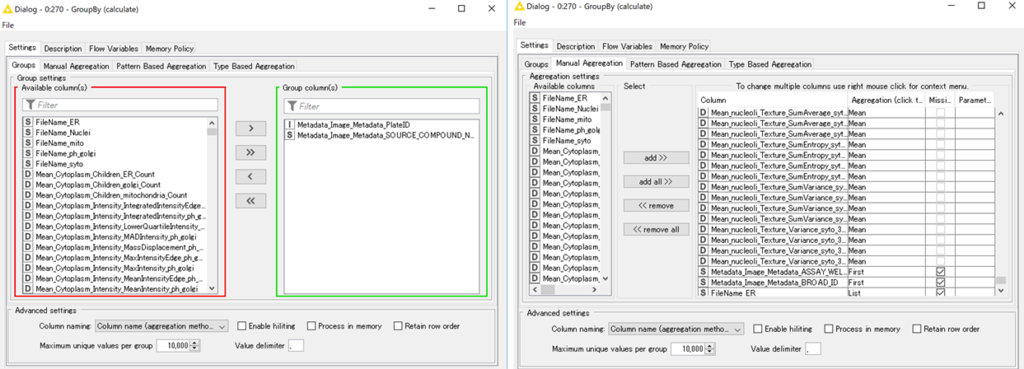Open the Type Based Aggregation tab in right dialog
The image size is (1024, 369).
click(x=770, y=64)
